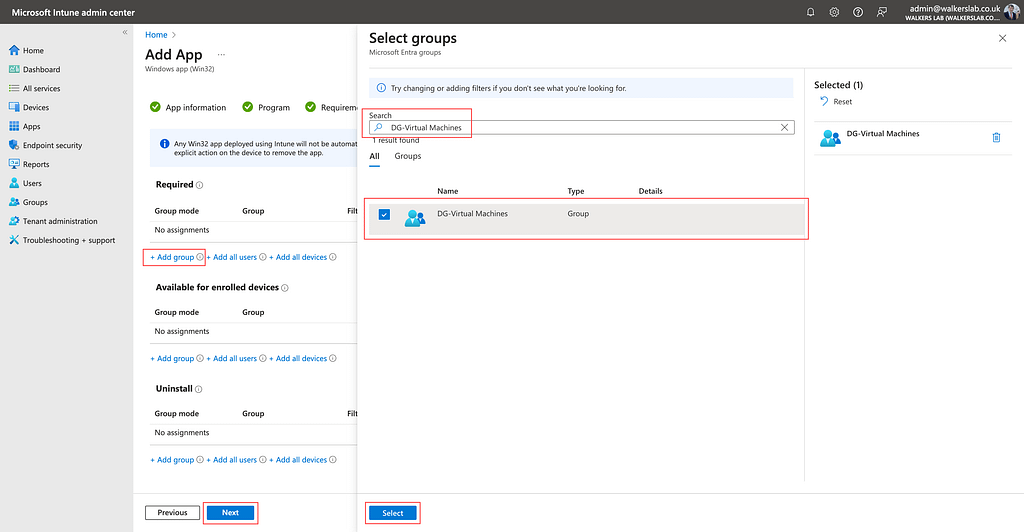The width and height of the screenshot is (1024, 532).
Task: Clear the group search text
Action: (x=785, y=128)
